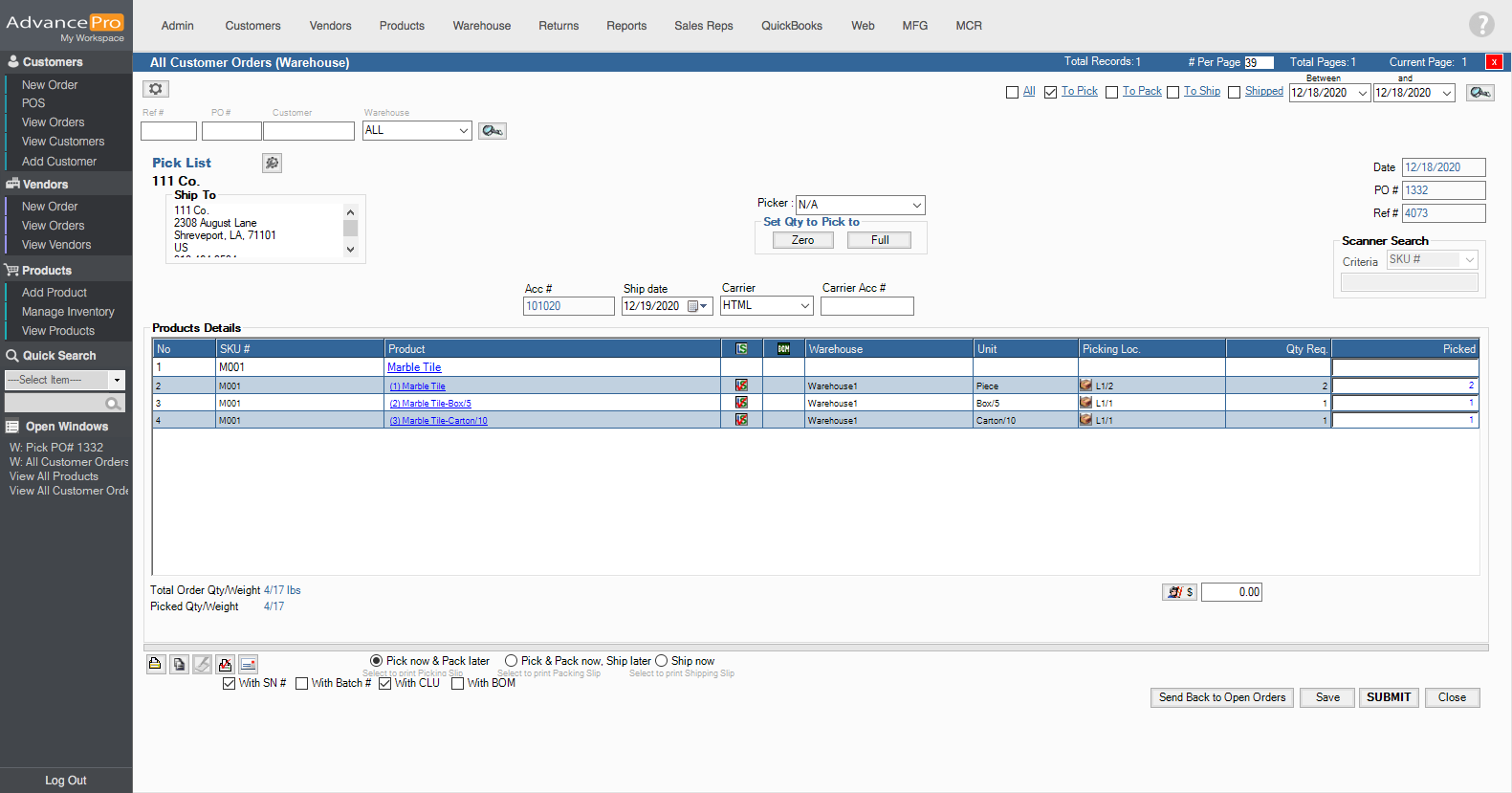Select Ship now radio option
Image resolution: width=1512 pixels, height=793 pixels.
[662, 661]
